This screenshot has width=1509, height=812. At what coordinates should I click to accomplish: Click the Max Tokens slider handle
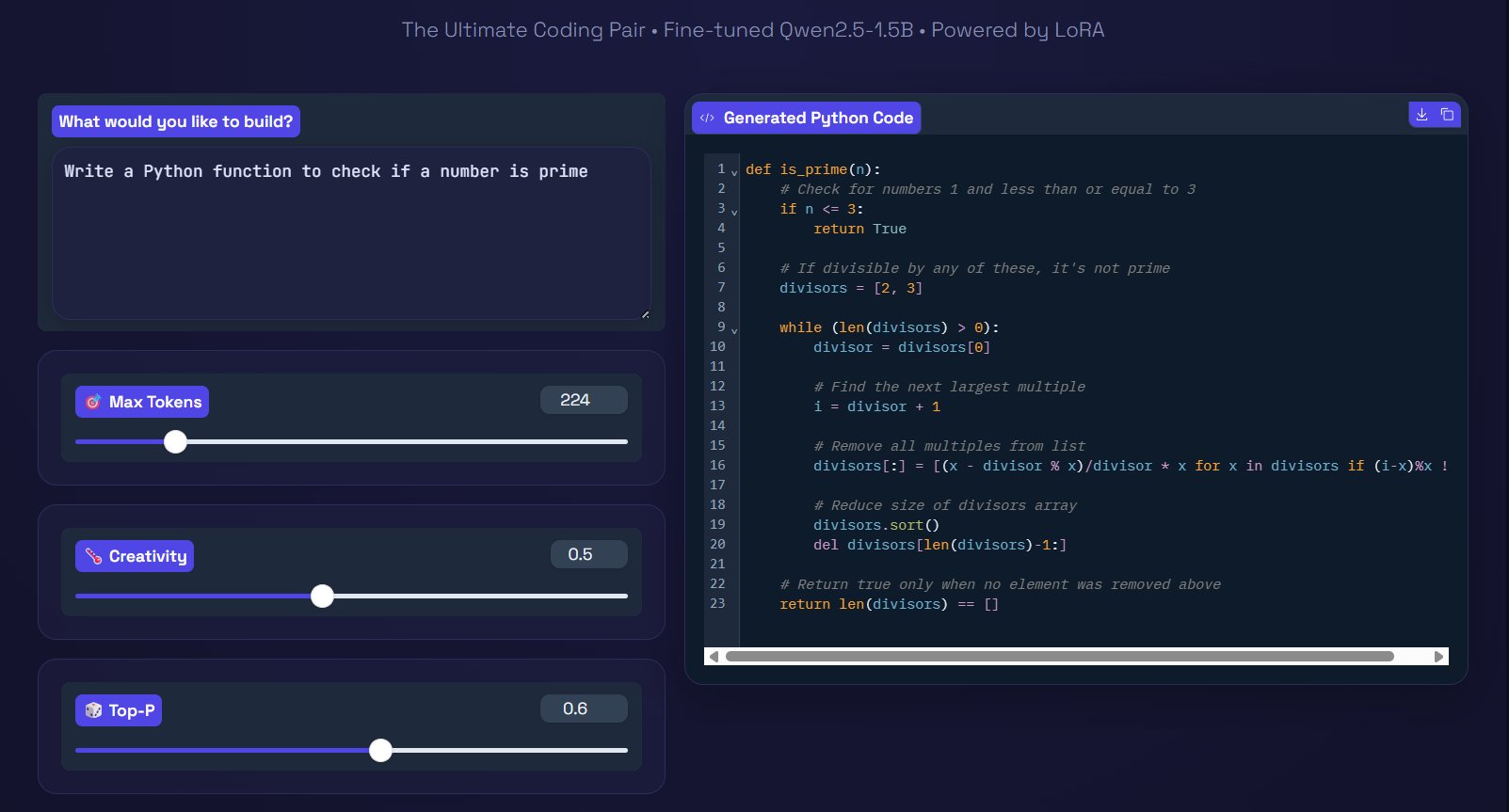click(175, 441)
